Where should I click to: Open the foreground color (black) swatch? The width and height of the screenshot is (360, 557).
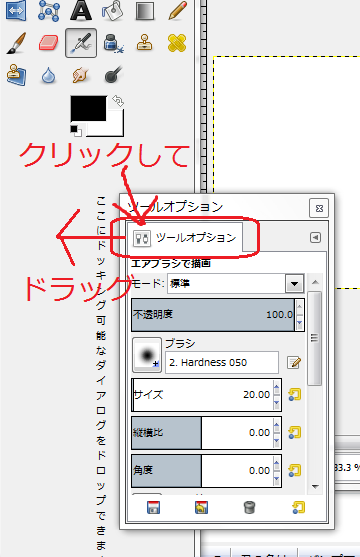point(88,108)
